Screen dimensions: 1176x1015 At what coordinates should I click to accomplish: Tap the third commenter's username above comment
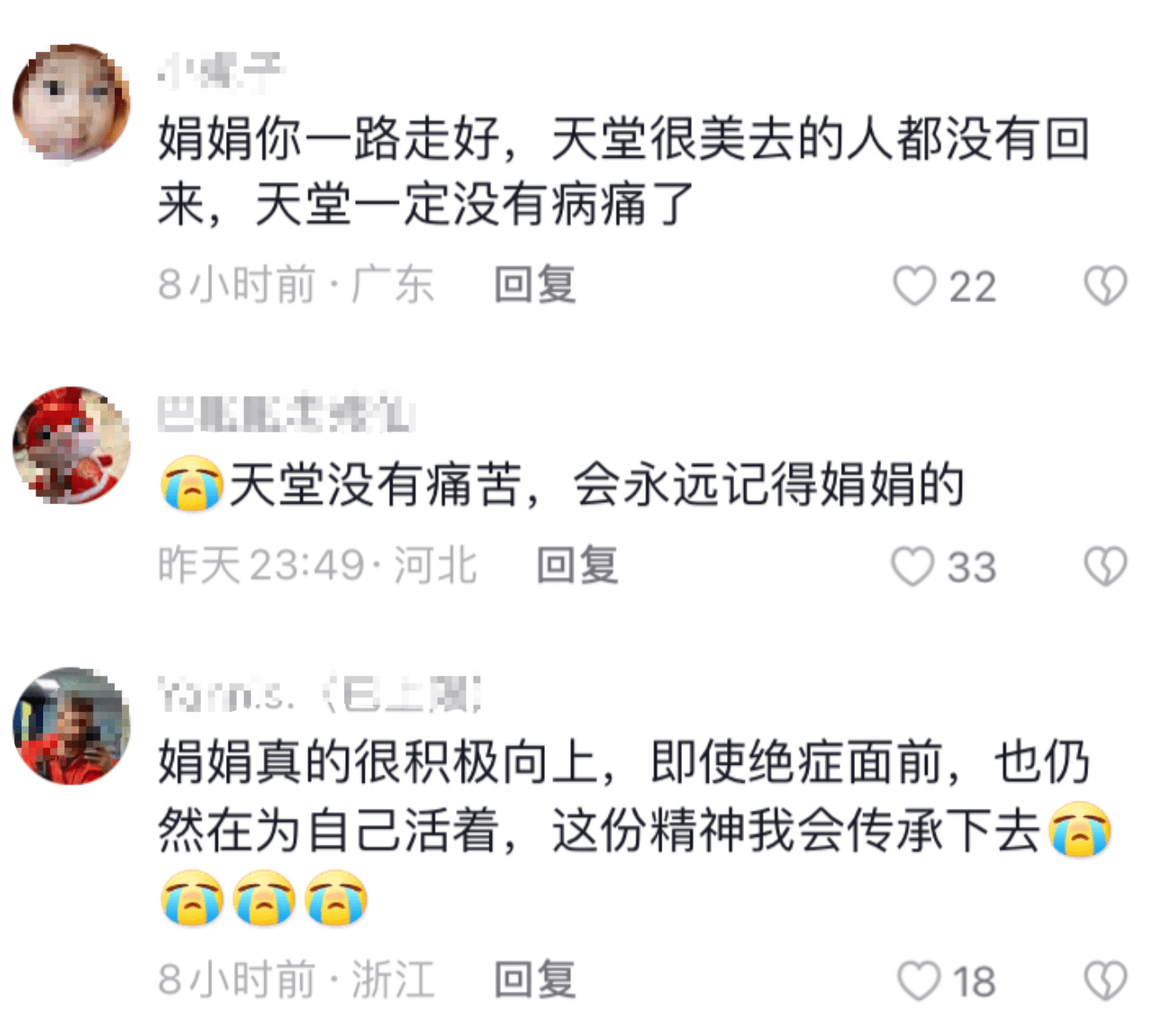click(320, 694)
